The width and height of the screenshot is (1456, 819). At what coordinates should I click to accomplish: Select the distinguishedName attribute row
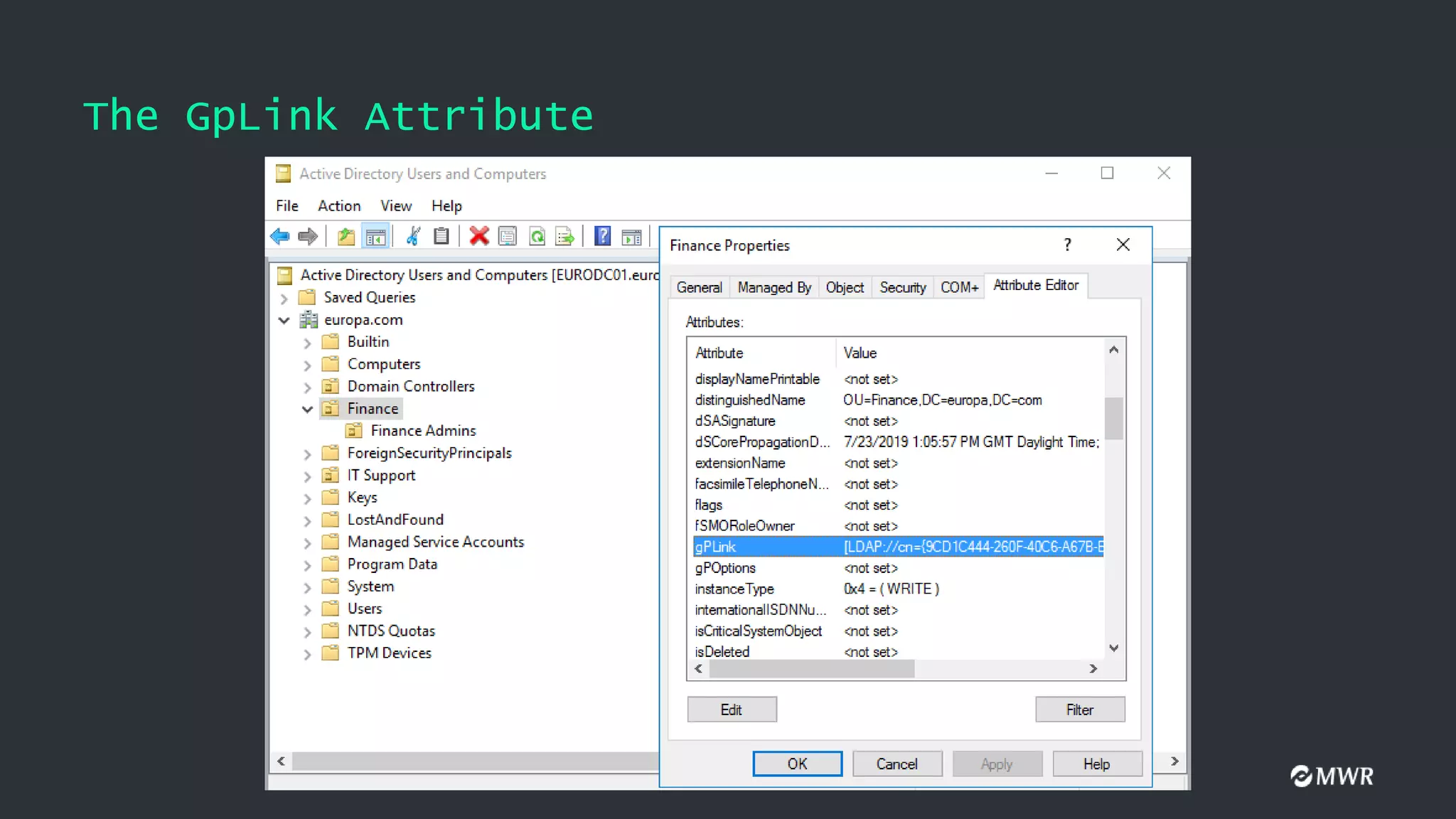point(899,400)
